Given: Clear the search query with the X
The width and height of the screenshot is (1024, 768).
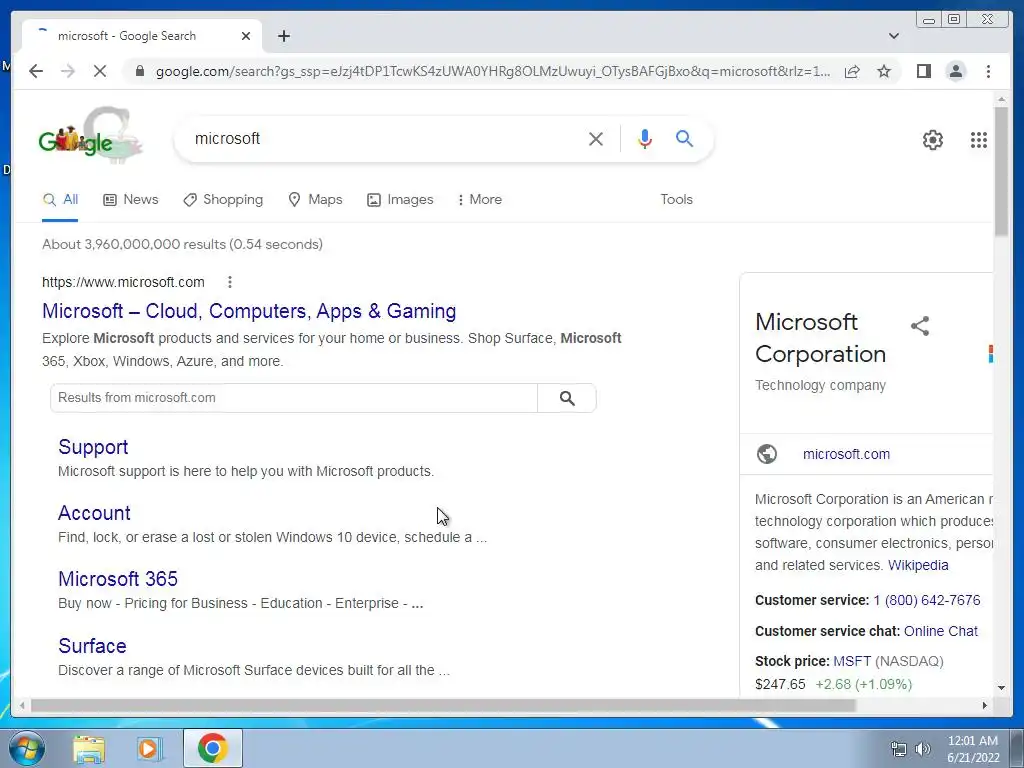Looking at the screenshot, I should (596, 138).
